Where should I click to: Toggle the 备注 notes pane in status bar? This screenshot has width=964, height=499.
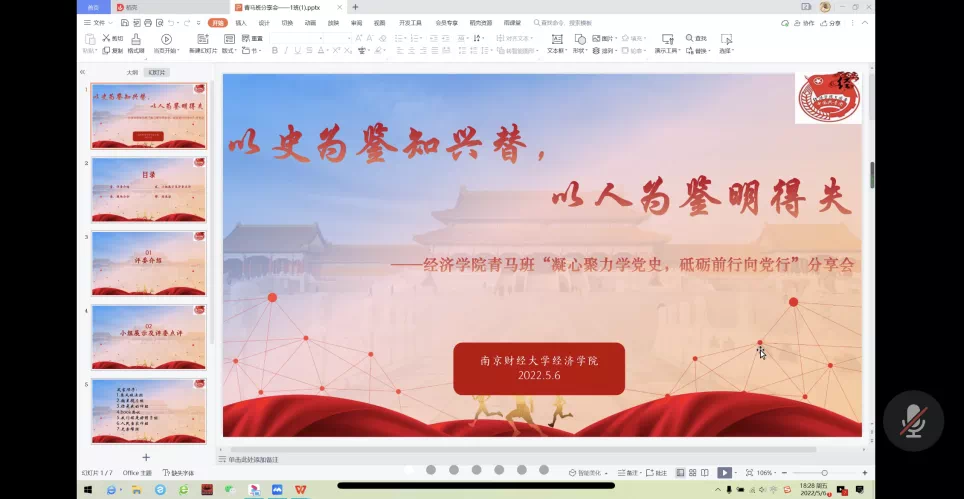(x=631, y=473)
